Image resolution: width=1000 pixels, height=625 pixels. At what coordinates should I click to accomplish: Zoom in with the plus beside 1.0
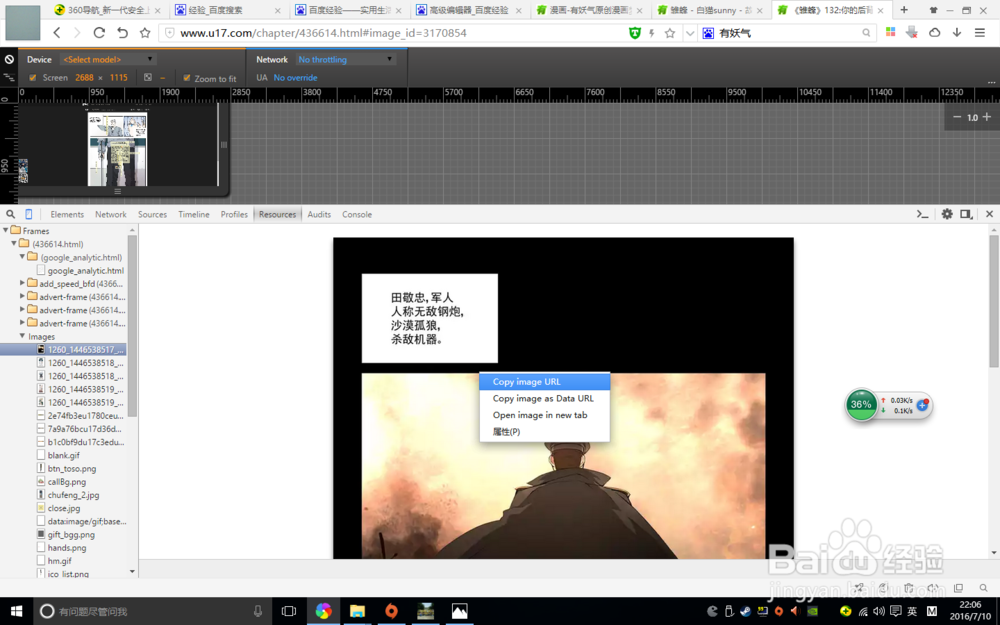click(987, 117)
